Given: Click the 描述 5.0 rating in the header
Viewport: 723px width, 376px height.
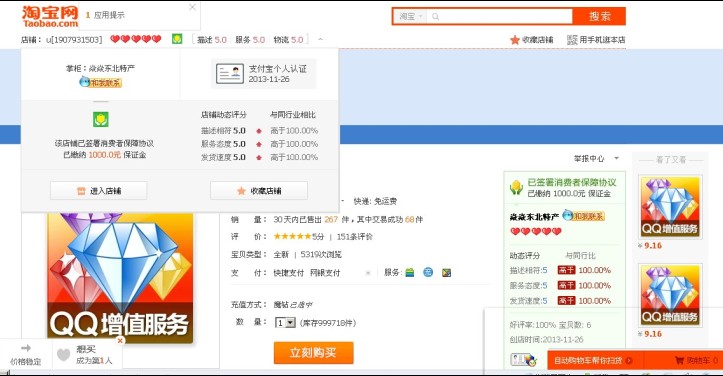Looking at the screenshot, I should 212,40.
